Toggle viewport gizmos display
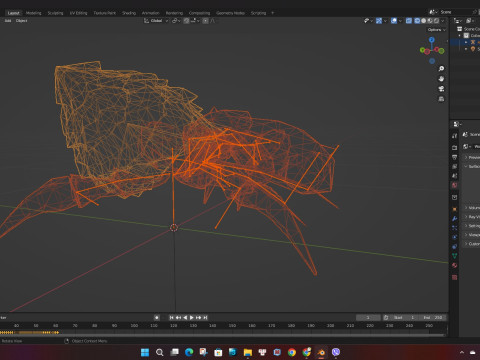The height and width of the screenshot is (360, 480). coord(379,21)
